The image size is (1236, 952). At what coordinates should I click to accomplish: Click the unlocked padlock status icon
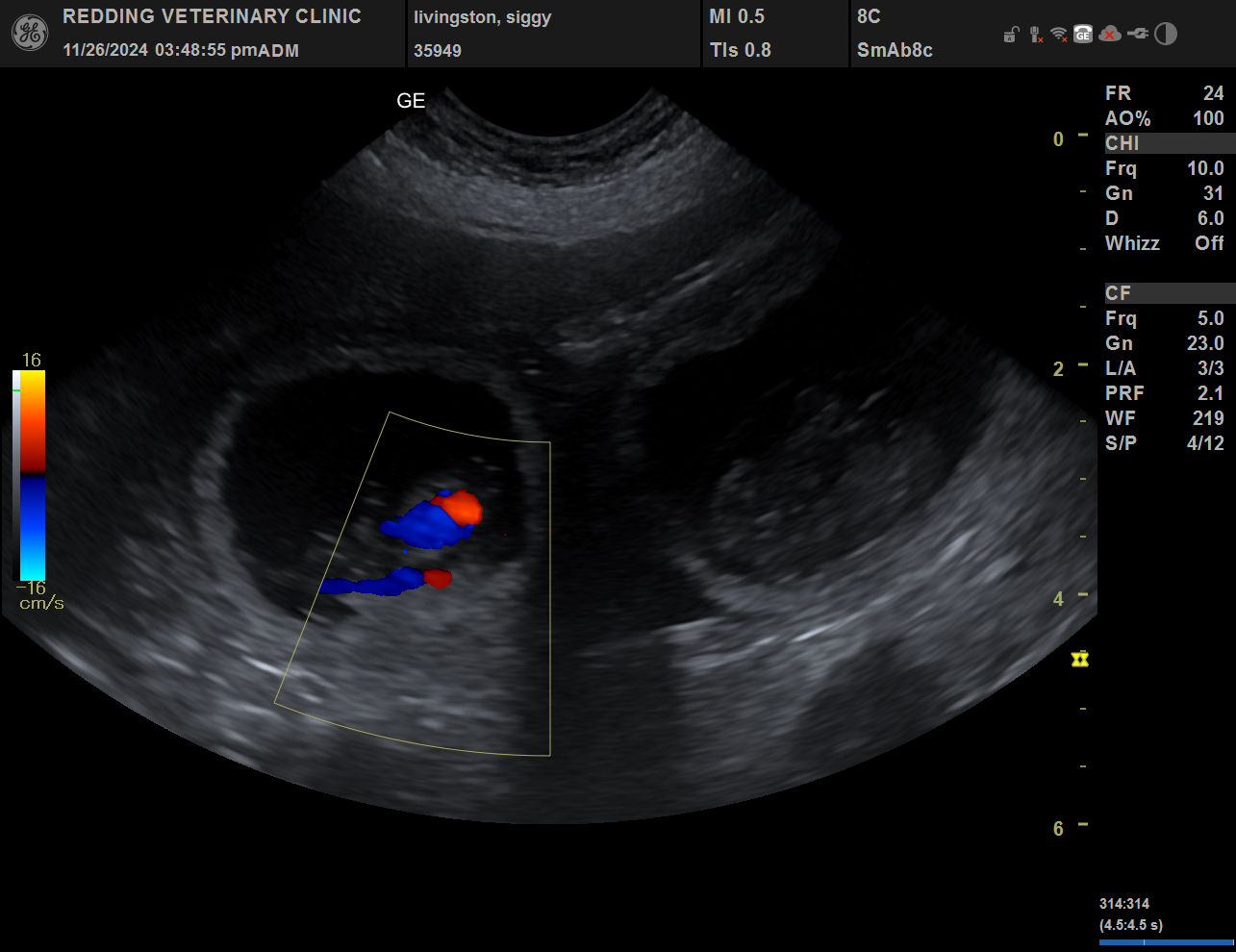[x=1011, y=35]
